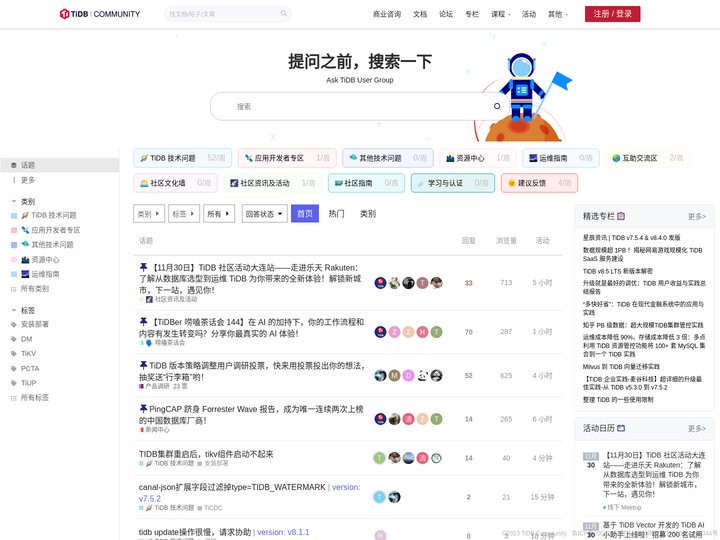This screenshot has height=540, width=720.
Task: Switch to the 热门 tab
Action: (x=336, y=214)
